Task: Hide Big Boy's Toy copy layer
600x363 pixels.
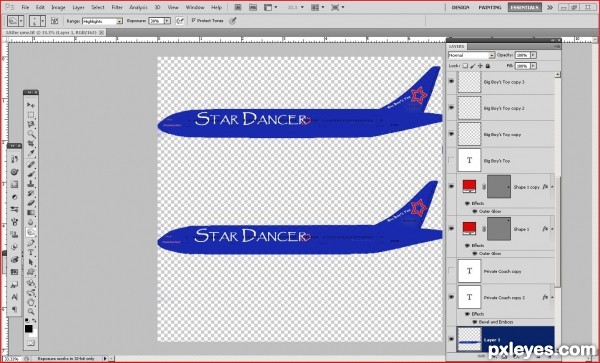Action: point(452,134)
